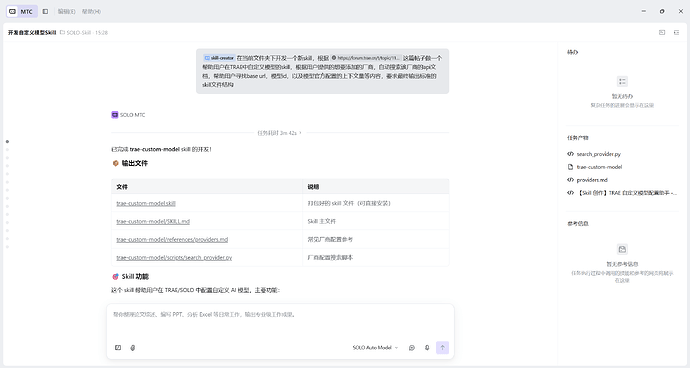The image size is (690, 368).
Task: Open trae-custom-model/references/providers.md link
Action: coord(172,239)
